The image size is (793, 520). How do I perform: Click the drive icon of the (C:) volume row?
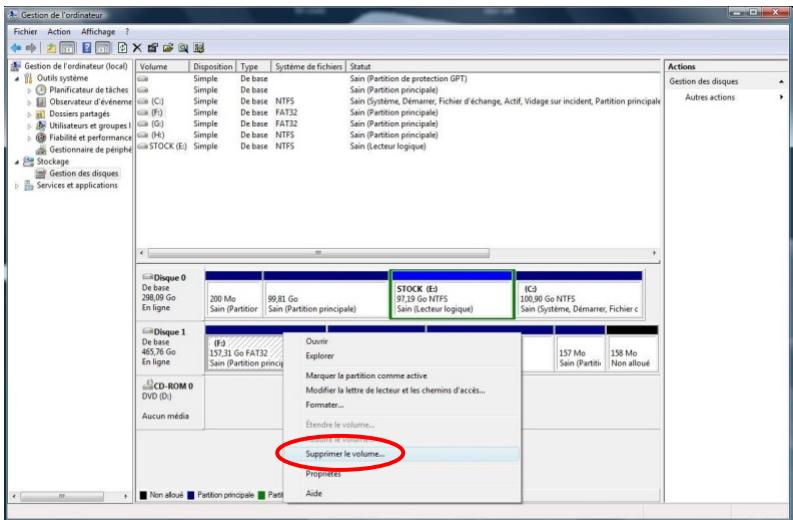coord(143,101)
